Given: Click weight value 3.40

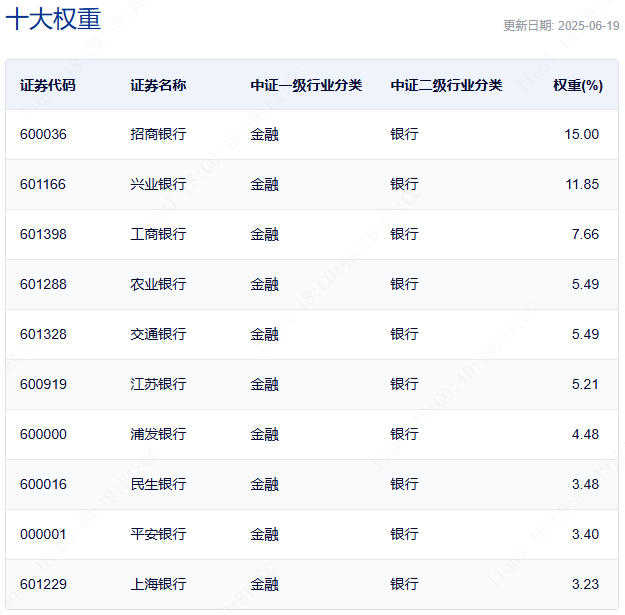Looking at the screenshot, I should pos(586,534).
